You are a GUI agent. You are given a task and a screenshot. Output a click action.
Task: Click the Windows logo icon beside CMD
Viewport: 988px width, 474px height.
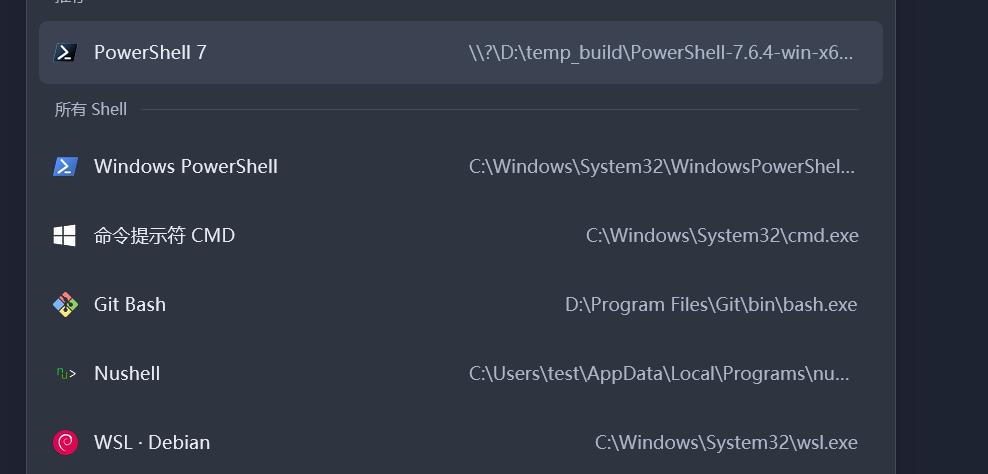point(65,236)
